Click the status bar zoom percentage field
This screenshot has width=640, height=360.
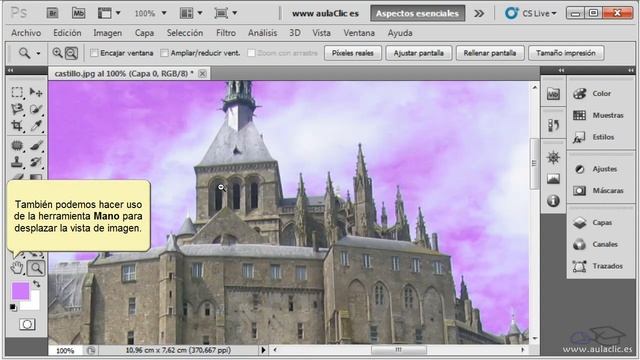pyautogui.click(x=65, y=350)
